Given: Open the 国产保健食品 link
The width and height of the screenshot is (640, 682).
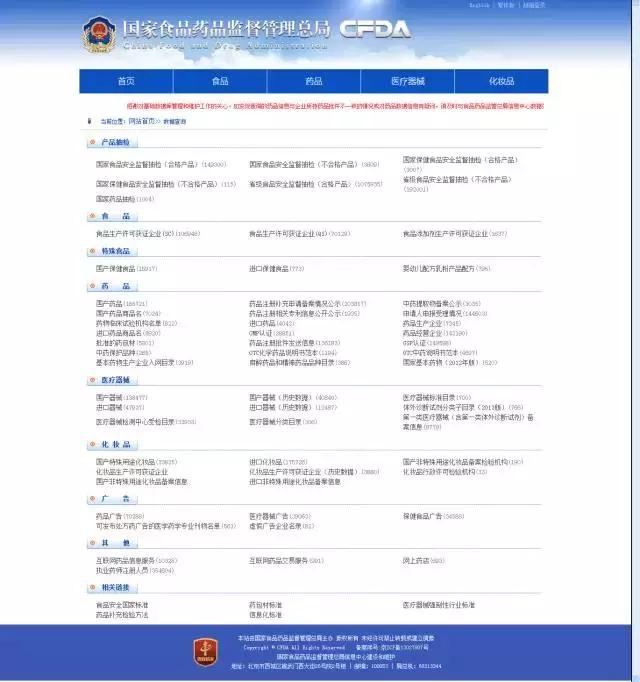Looking at the screenshot, I should 126,269.
